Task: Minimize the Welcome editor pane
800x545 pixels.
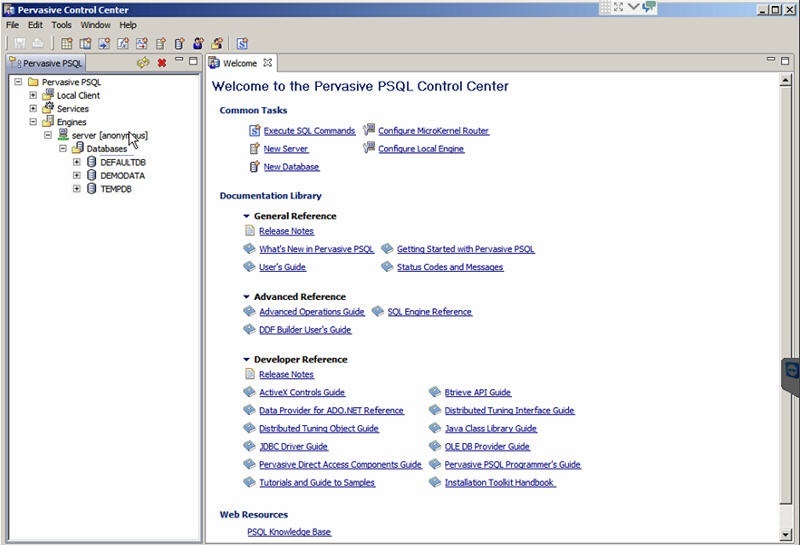Action: [x=771, y=60]
